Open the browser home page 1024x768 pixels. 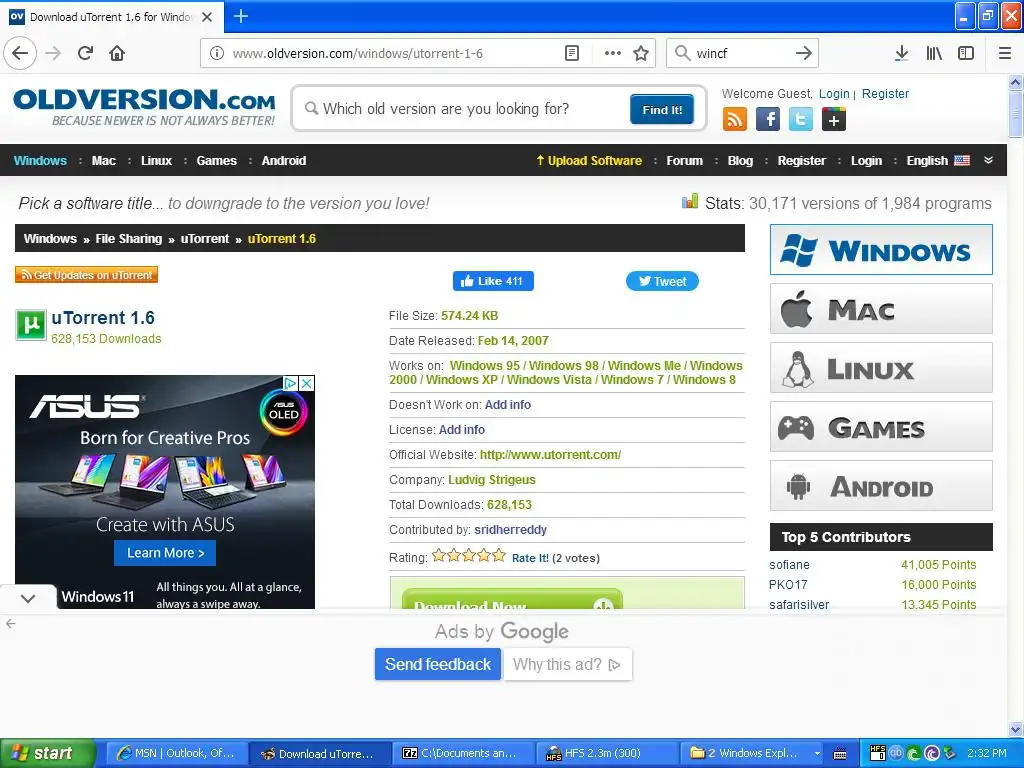click(x=117, y=53)
